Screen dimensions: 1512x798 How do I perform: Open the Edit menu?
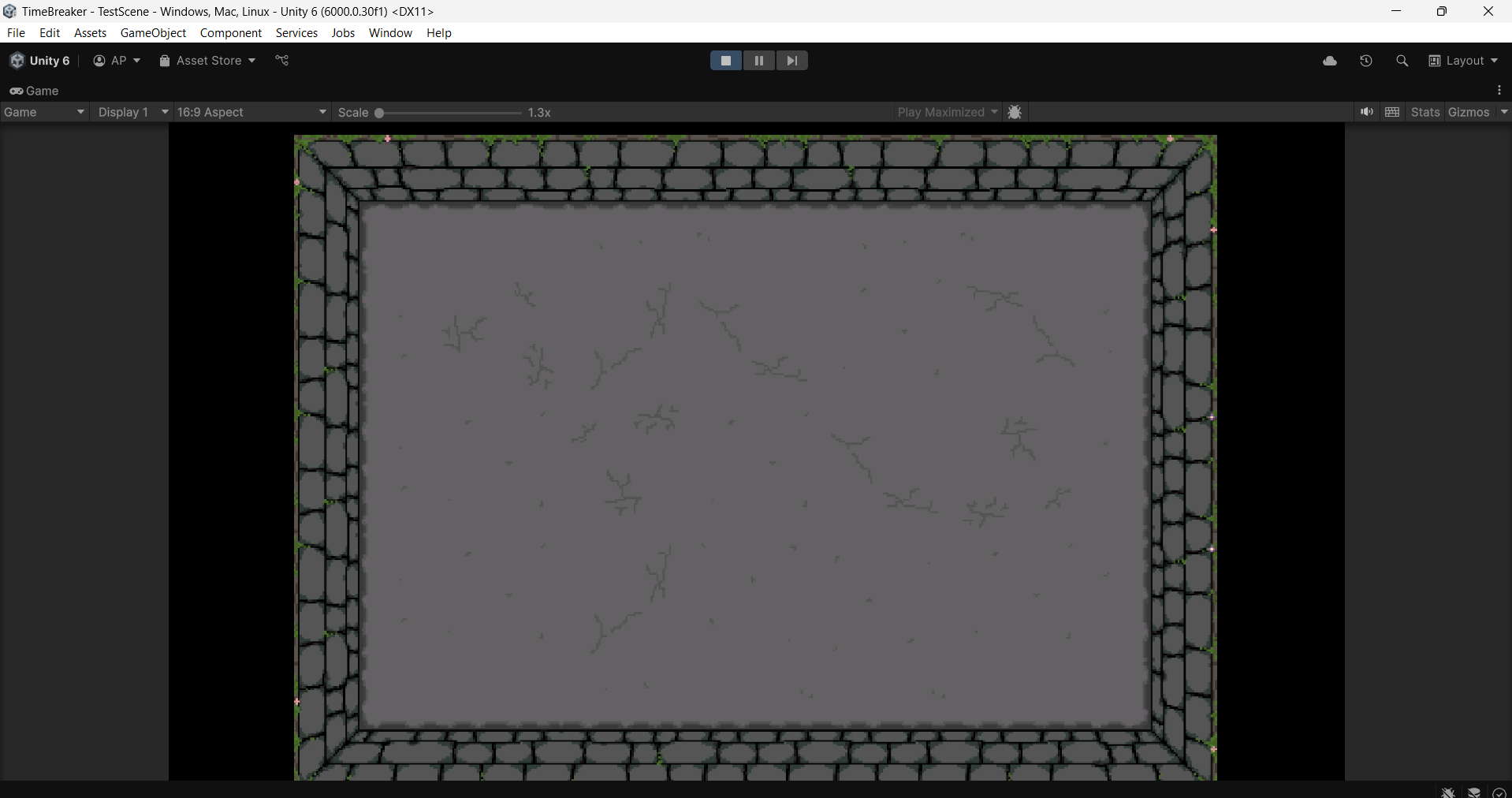pos(50,32)
